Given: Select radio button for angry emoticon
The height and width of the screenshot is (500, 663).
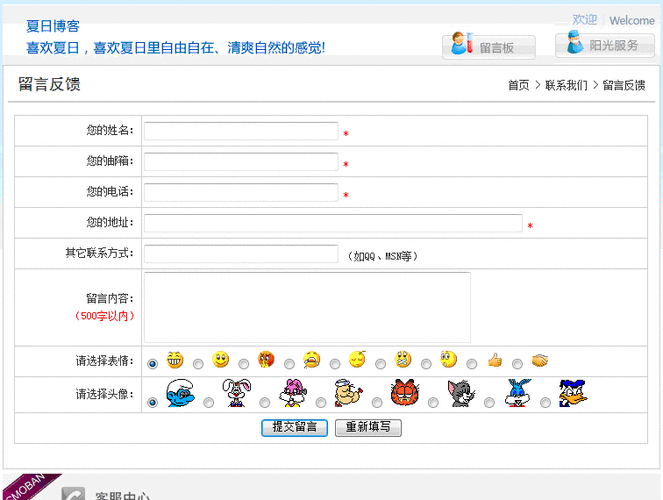Looking at the screenshot, I should pos(244,363).
